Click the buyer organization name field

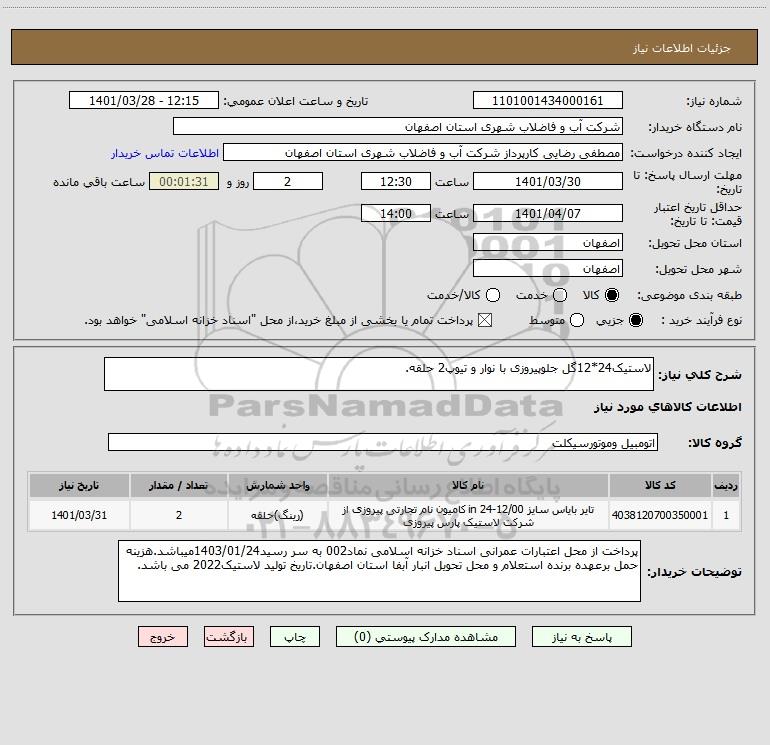[398, 126]
